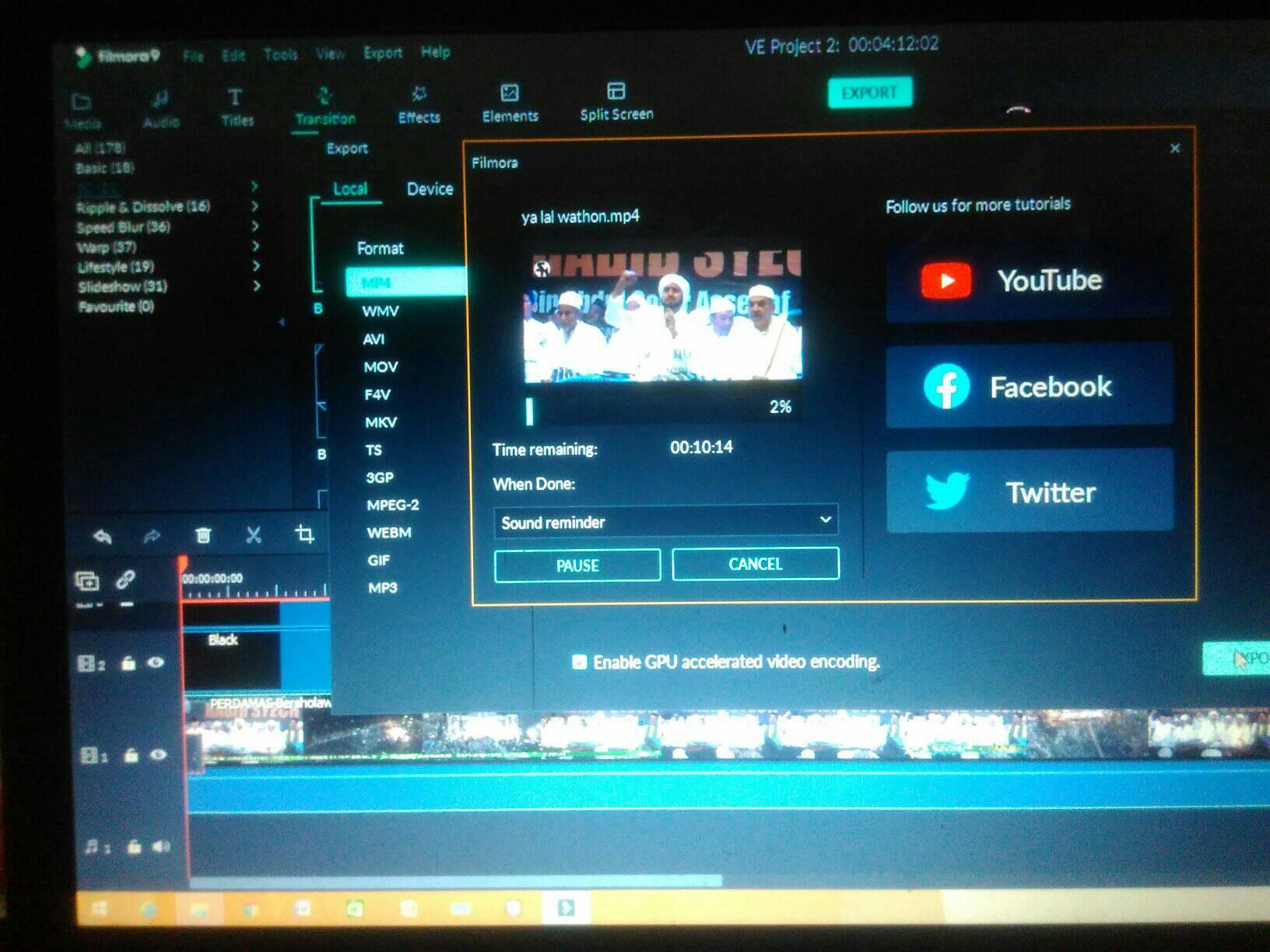Toggle lock on video track 2

(x=128, y=663)
